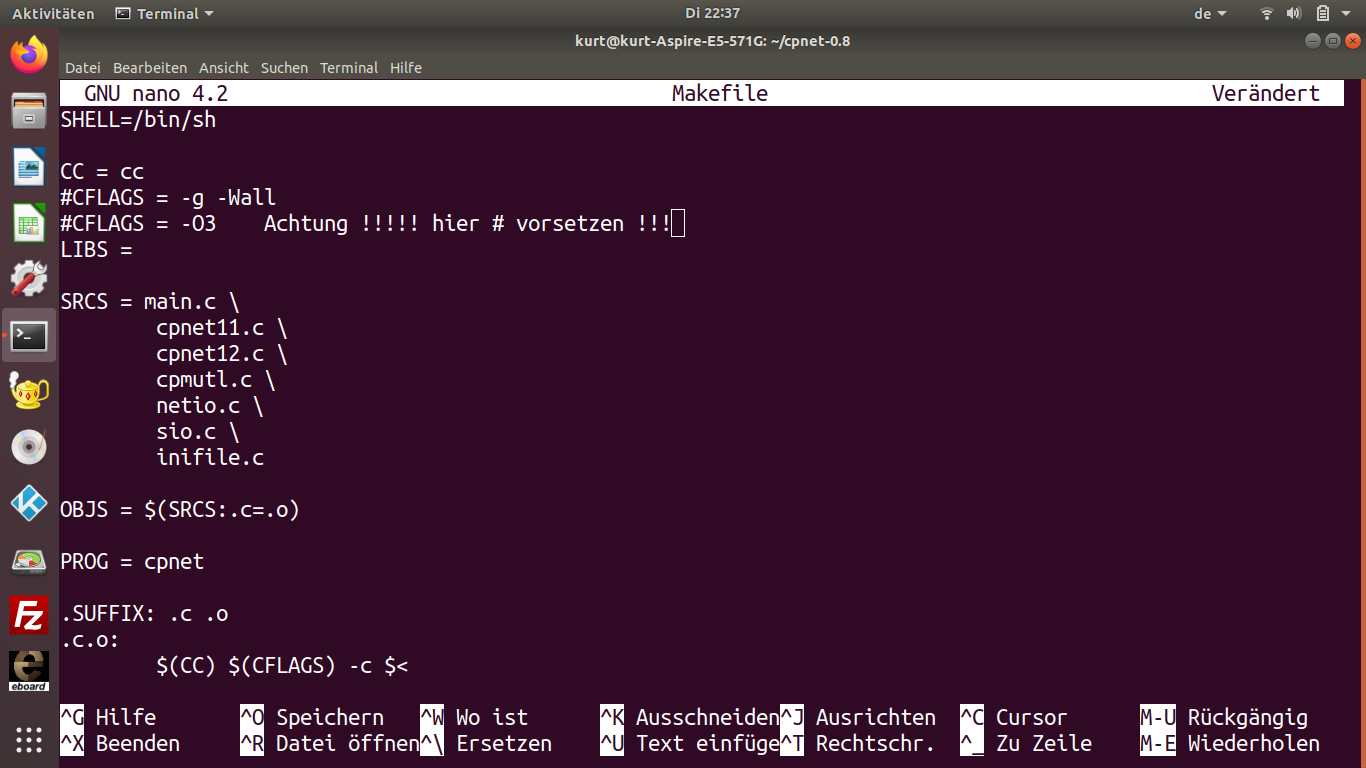The width and height of the screenshot is (1366, 768).
Task: Click the Aktivitäten button
Action: click(53, 14)
